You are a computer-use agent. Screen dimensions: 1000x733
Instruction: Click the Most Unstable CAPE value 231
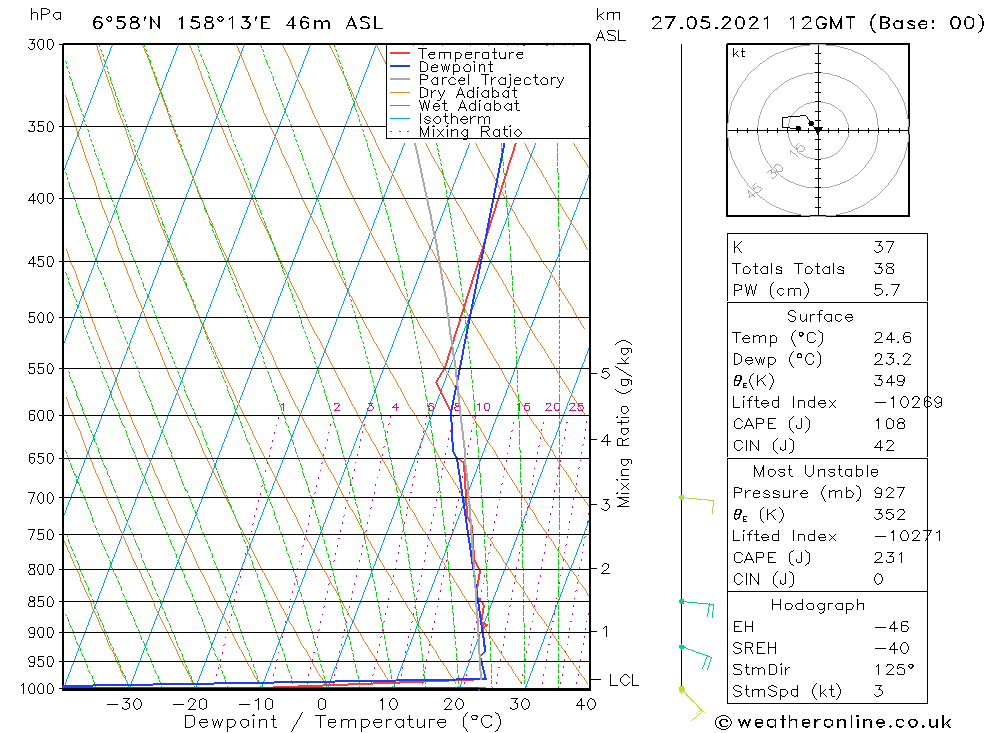click(x=890, y=558)
